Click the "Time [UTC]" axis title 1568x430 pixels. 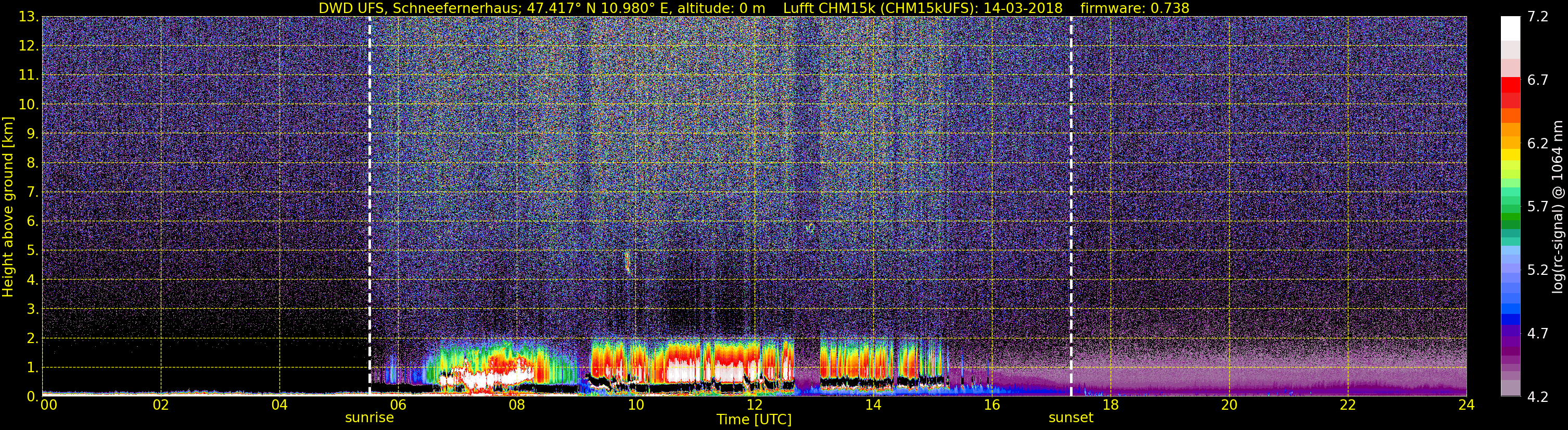coord(754,420)
